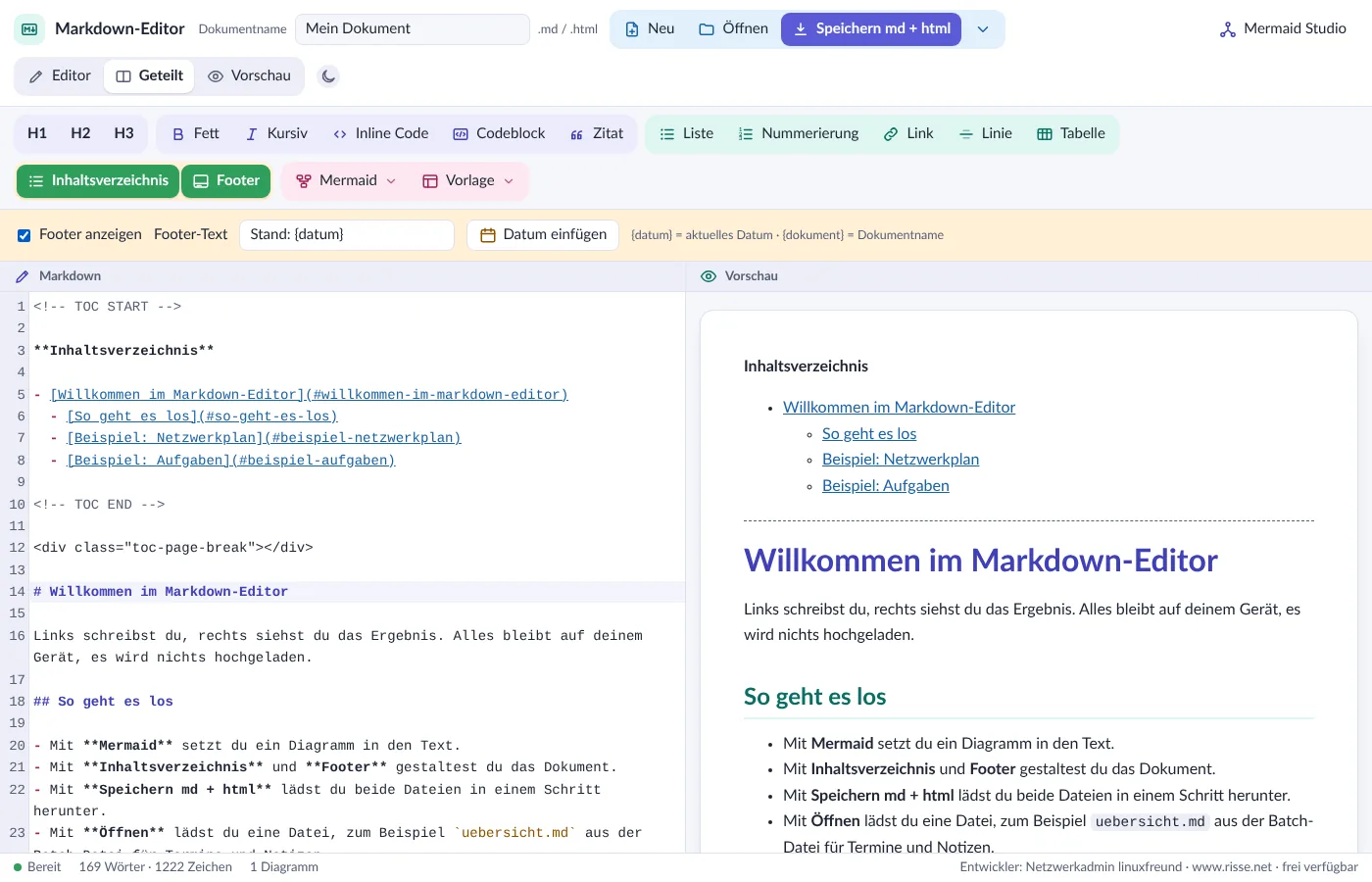
Task: Open Beispiel: Aufgaben preview link
Action: point(886,485)
